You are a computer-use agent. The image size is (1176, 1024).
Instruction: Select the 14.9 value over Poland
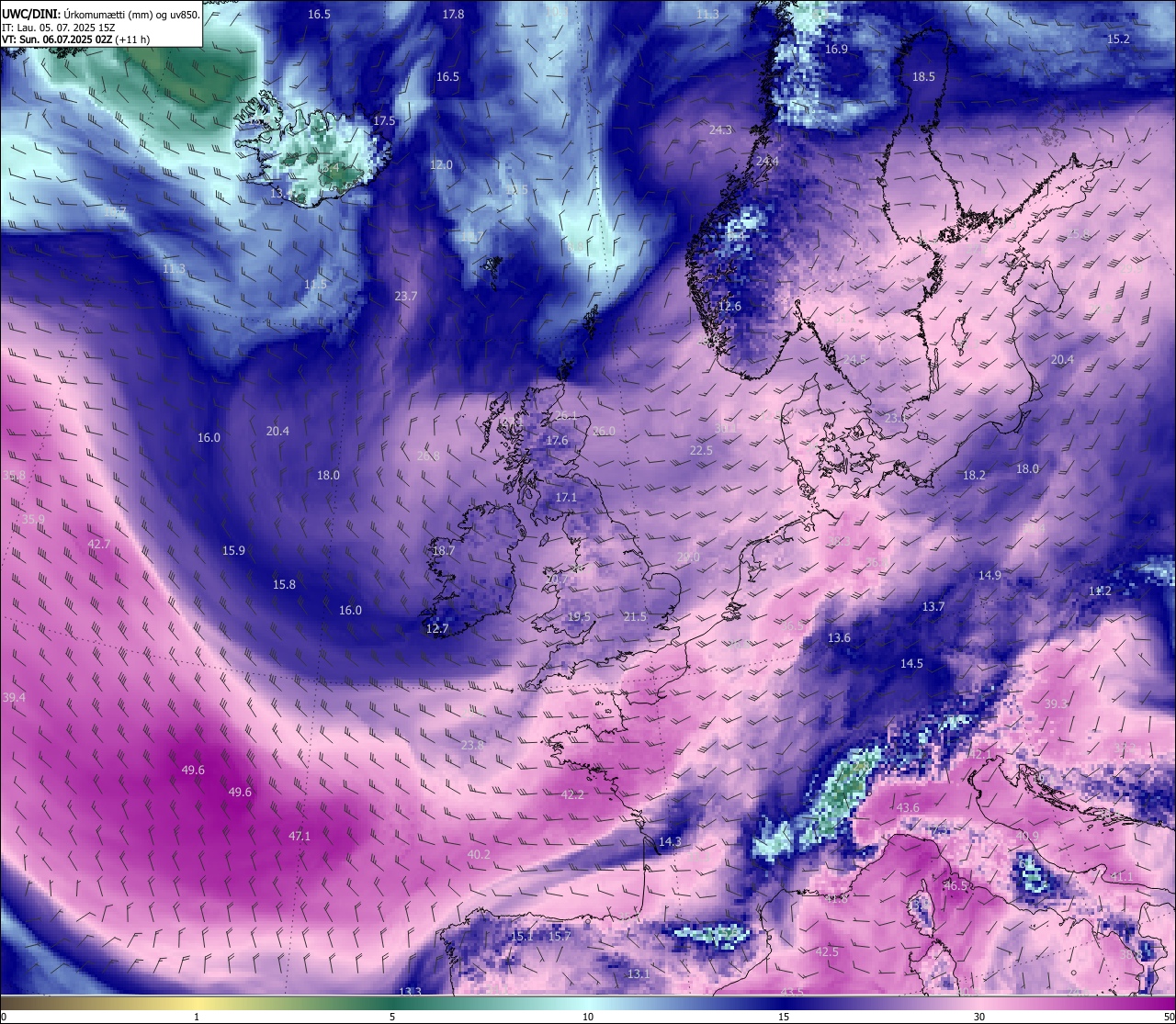(989, 576)
